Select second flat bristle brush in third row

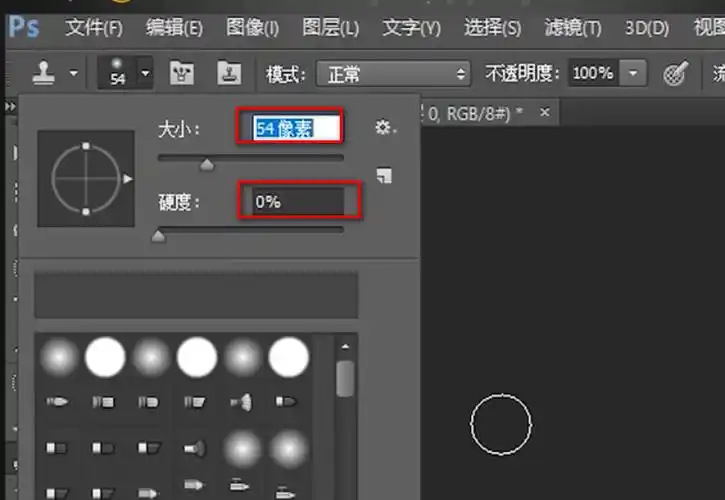pos(103,448)
